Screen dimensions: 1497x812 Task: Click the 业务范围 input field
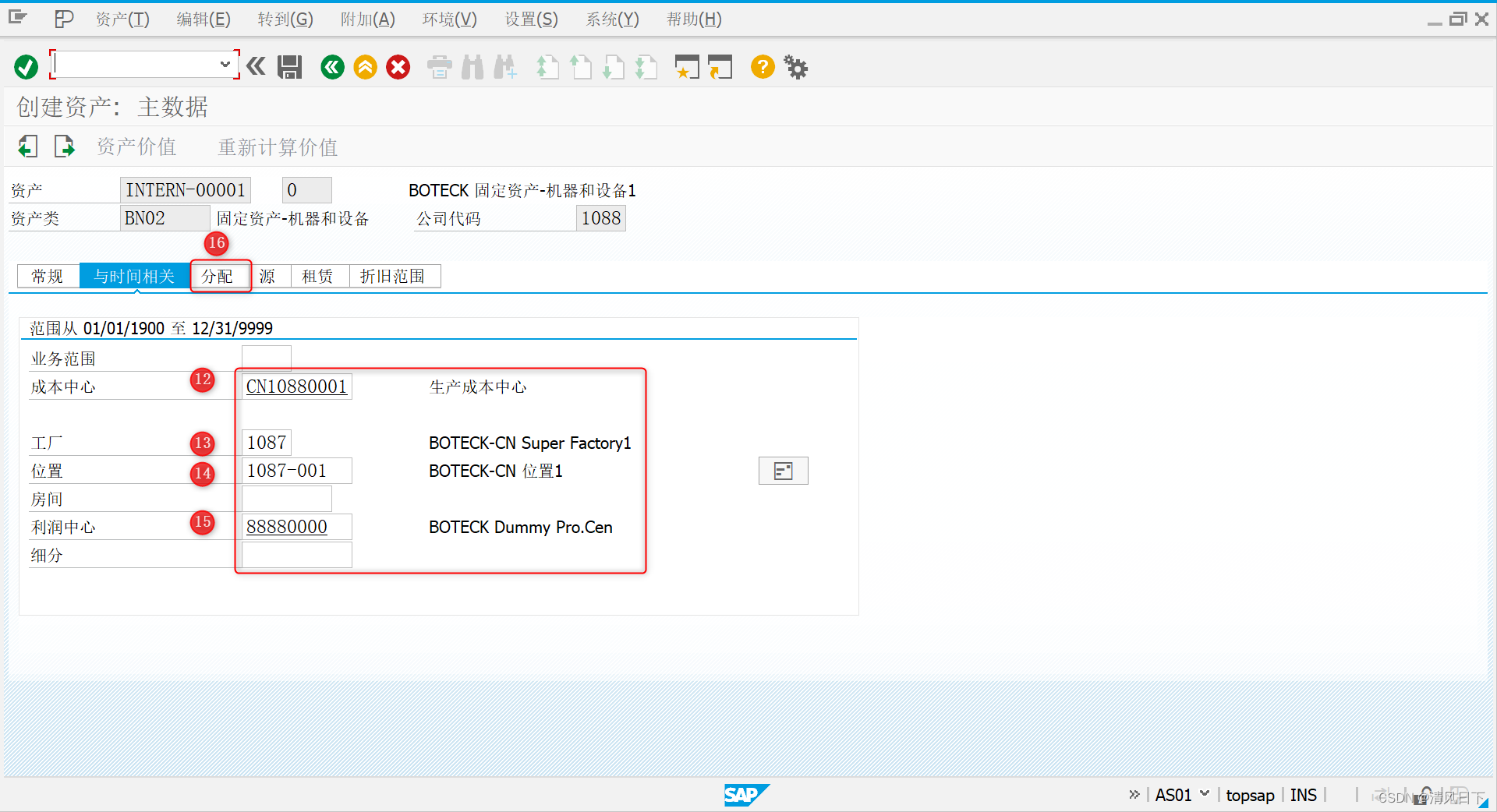[x=266, y=358]
